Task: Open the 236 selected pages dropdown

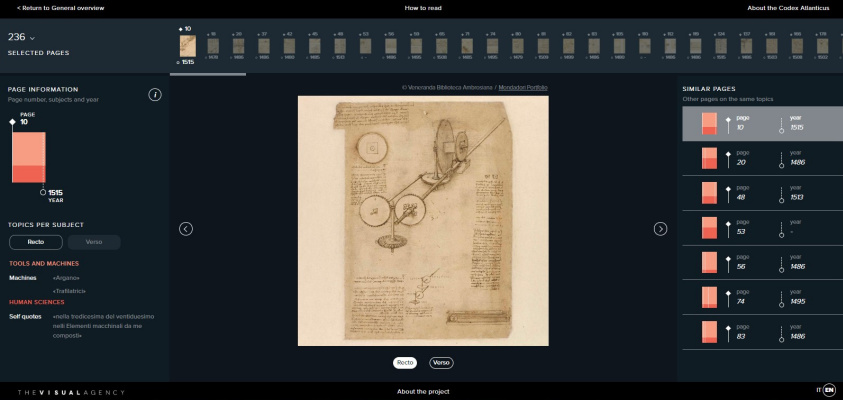Action: (22, 37)
